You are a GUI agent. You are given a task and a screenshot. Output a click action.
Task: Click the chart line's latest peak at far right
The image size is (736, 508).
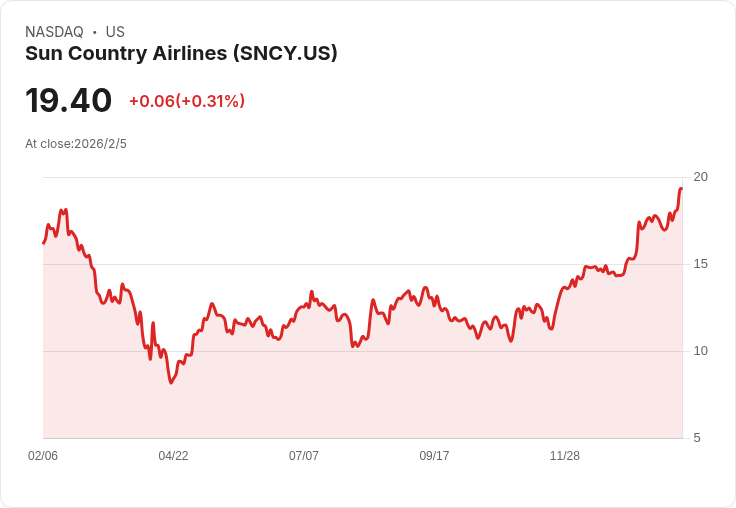[681, 189]
